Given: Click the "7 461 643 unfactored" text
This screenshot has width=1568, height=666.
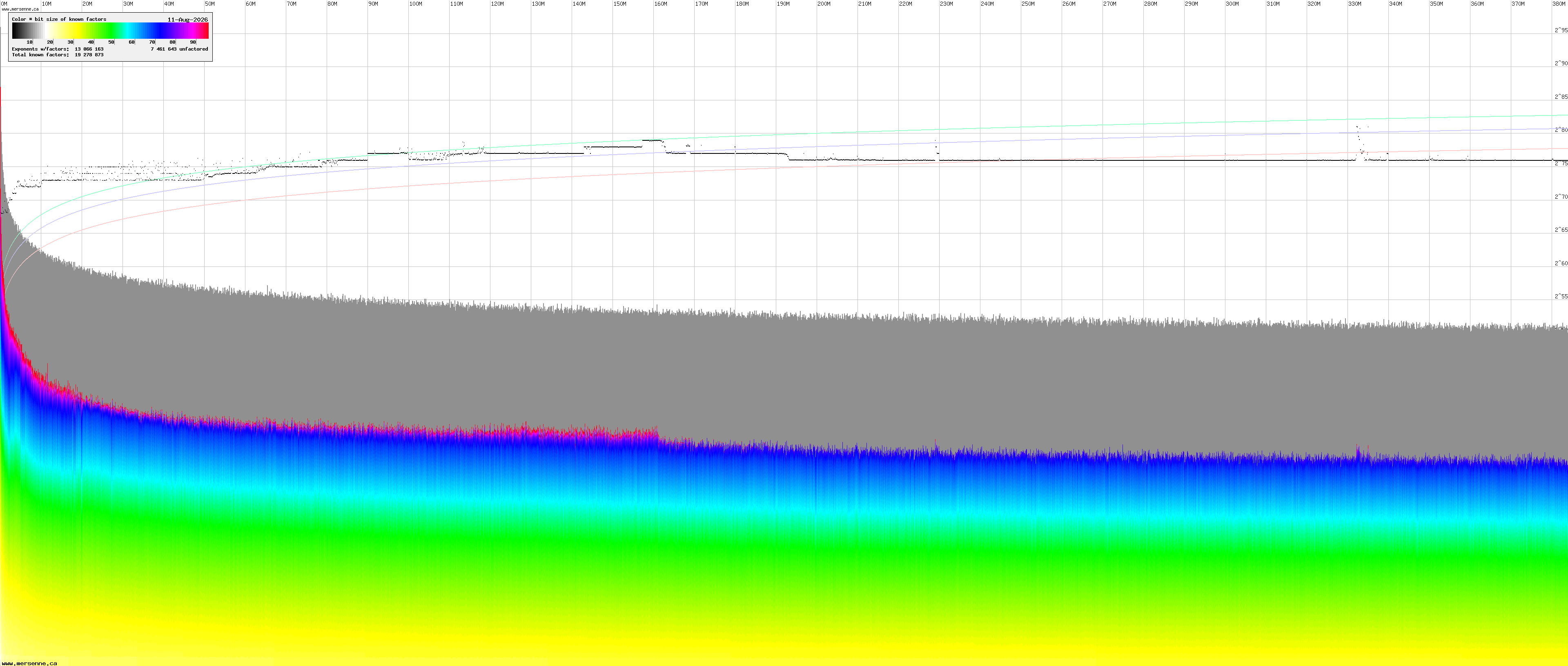Looking at the screenshot, I should click(180, 49).
